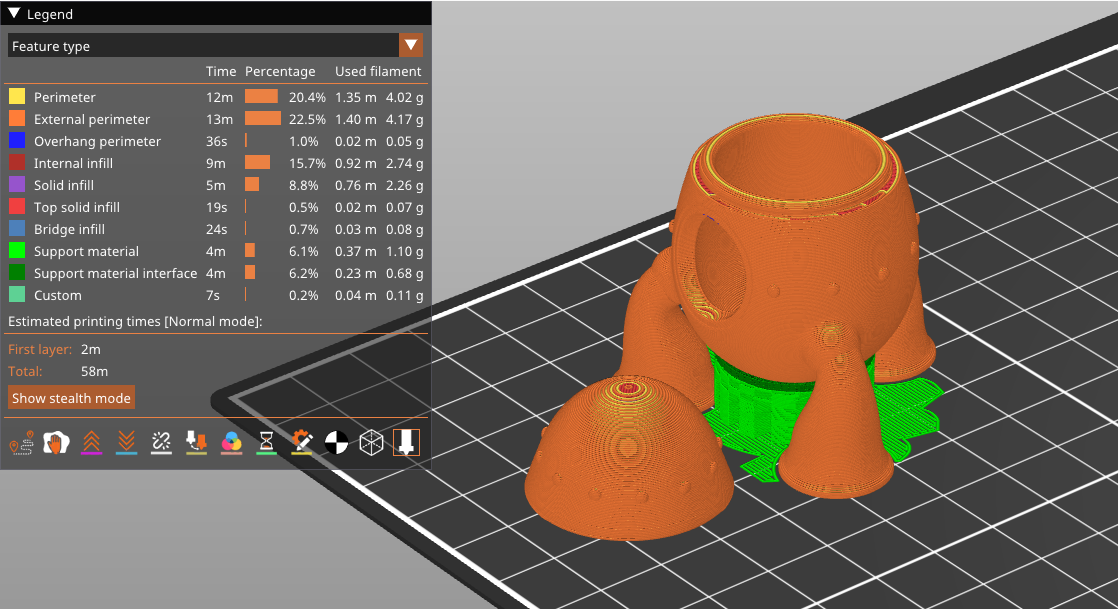Click the Used filament column header
The width and height of the screenshot is (1118, 609).
[x=378, y=71]
